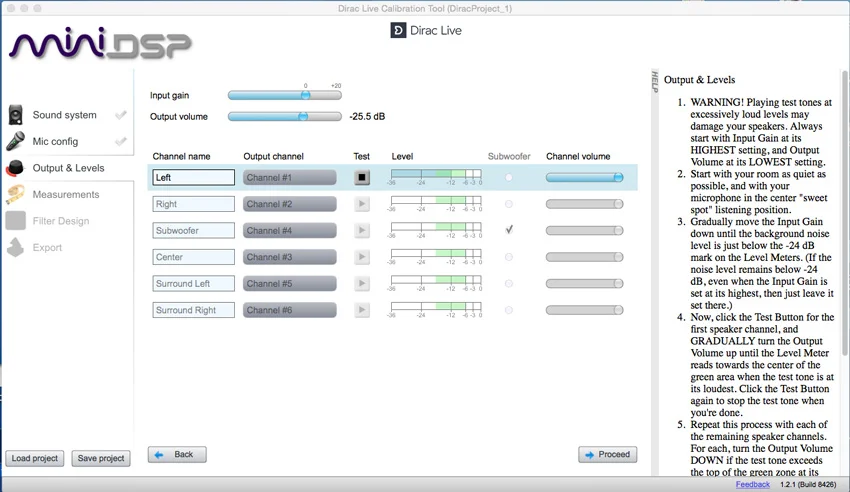Uncheck Subwoofer box in Subwoofer row

point(508,230)
